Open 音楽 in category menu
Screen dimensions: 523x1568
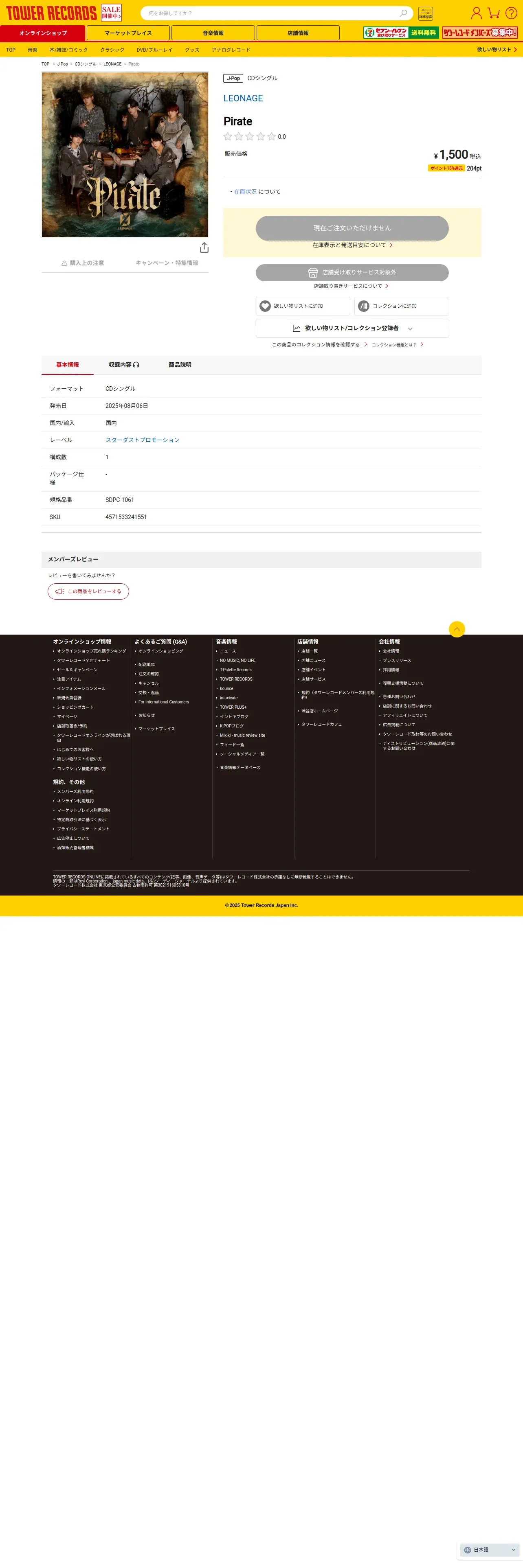(33, 50)
